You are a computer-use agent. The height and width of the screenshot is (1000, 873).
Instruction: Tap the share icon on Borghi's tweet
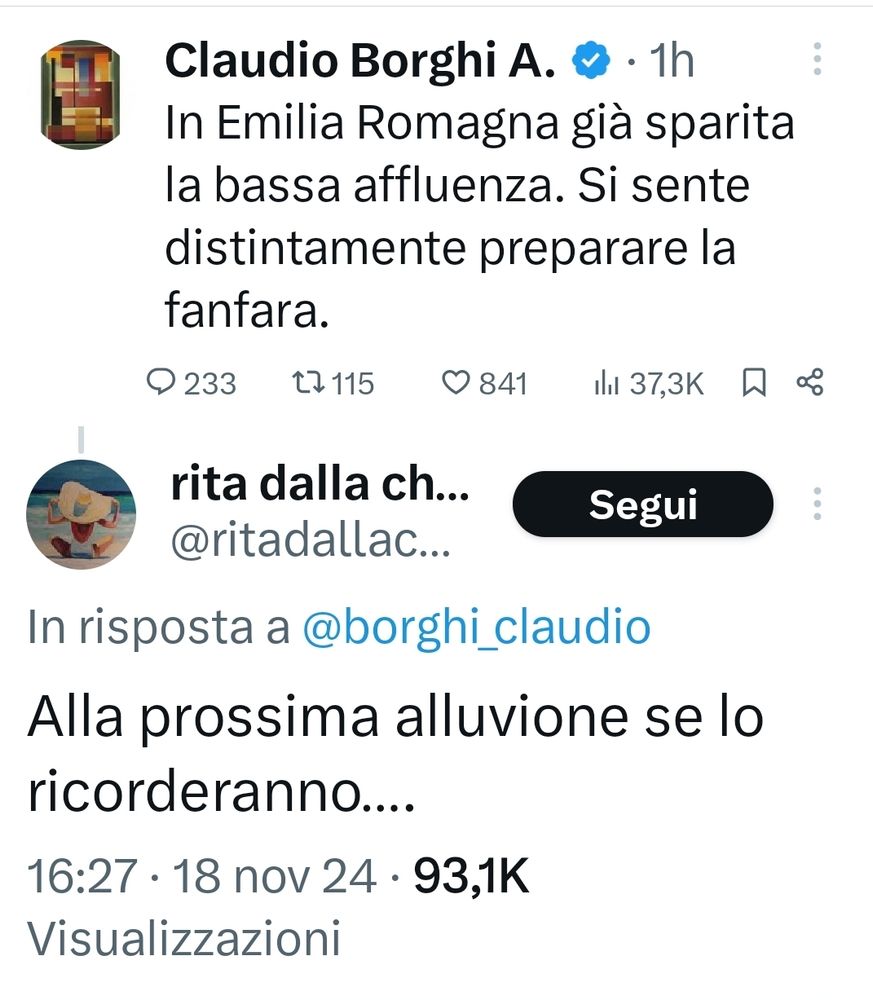point(810,382)
